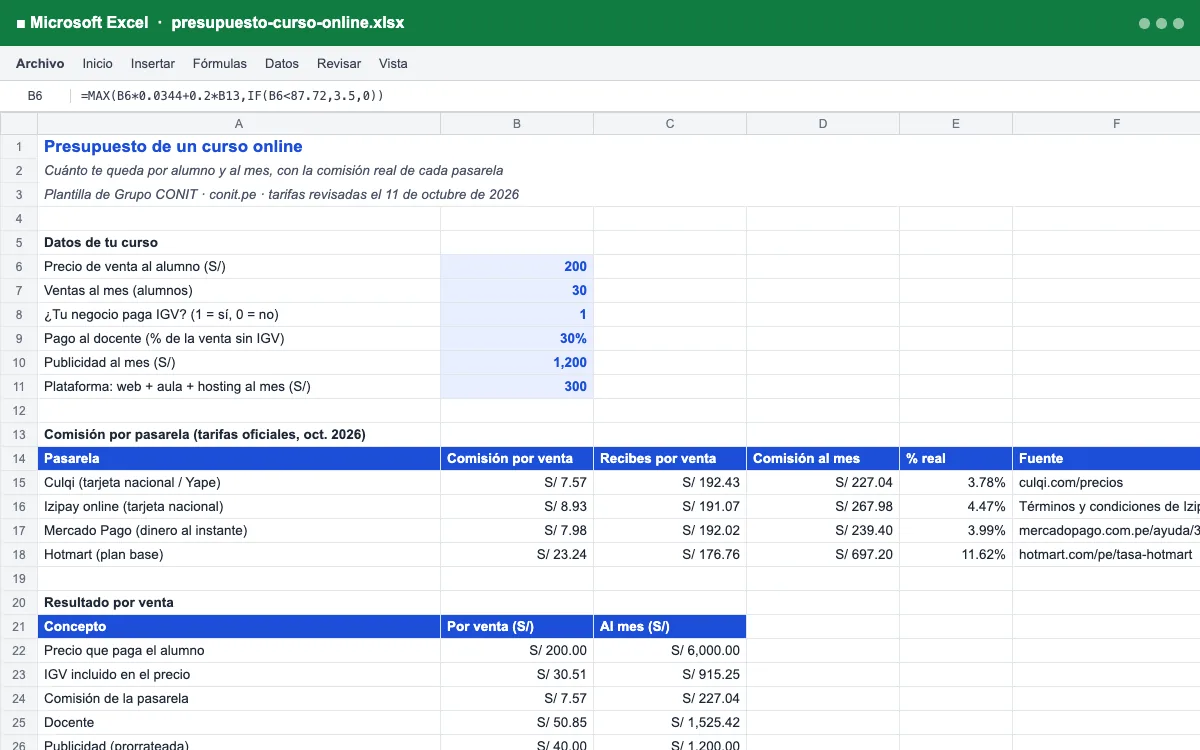Image resolution: width=1200 pixels, height=750 pixels.
Task: Select Mercado Pago received S/ 192.02
Action: 670,530
